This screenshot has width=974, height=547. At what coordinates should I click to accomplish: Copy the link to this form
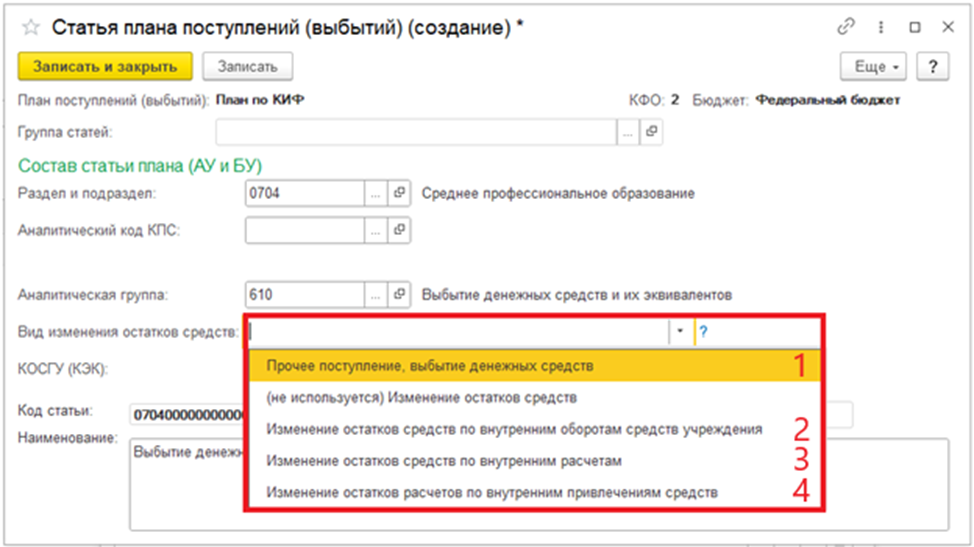tap(845, 27)
